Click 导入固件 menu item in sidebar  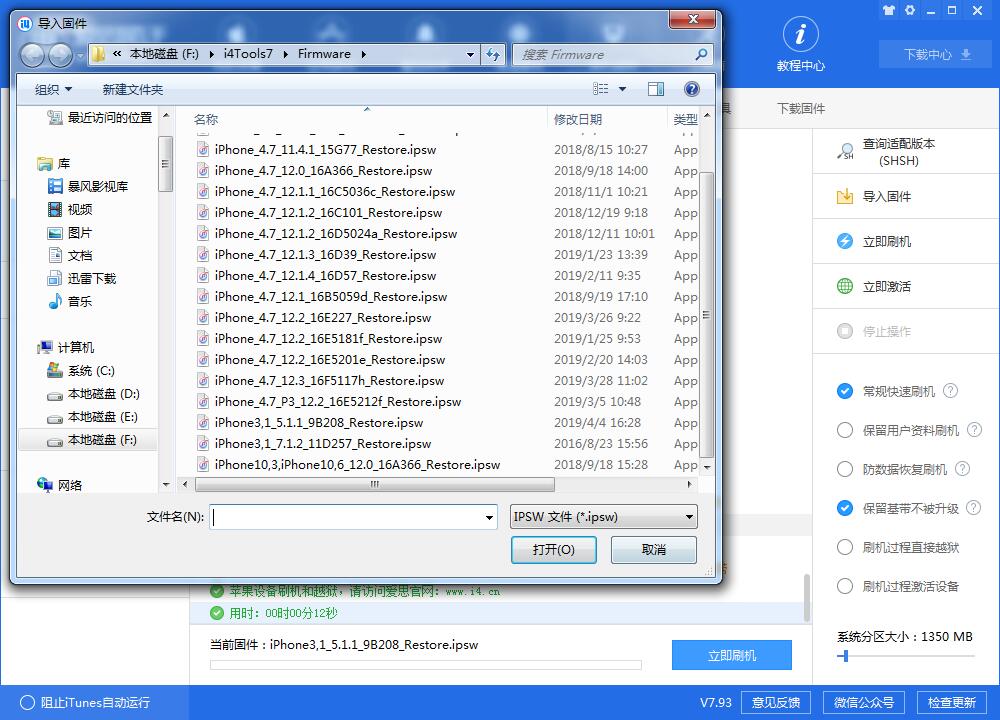(x=886, y=196)
